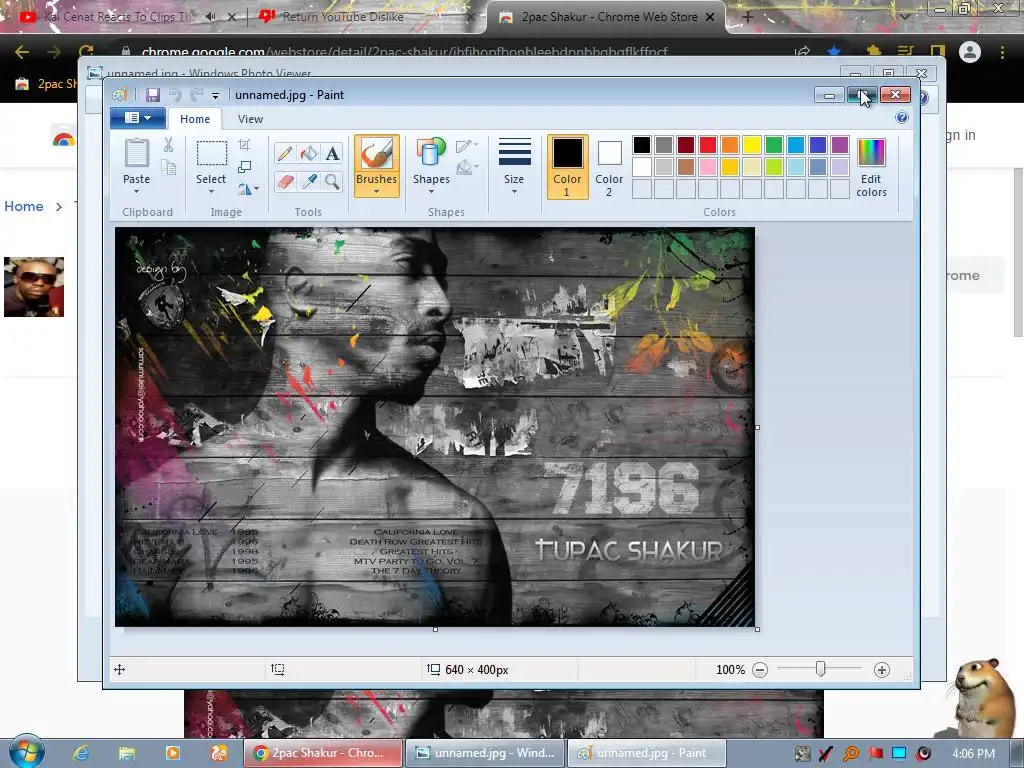Expand the Shapes dropdown arrow
The height and width of the screenshot is (768, 1024).
(431, 192)
